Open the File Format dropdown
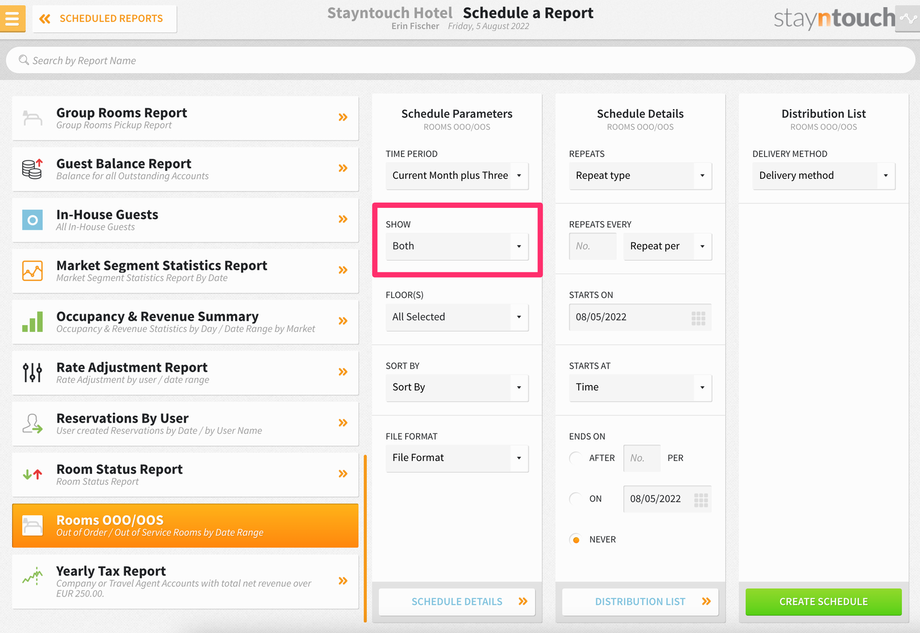Screen dimensions: 920x633 point(457,458)
